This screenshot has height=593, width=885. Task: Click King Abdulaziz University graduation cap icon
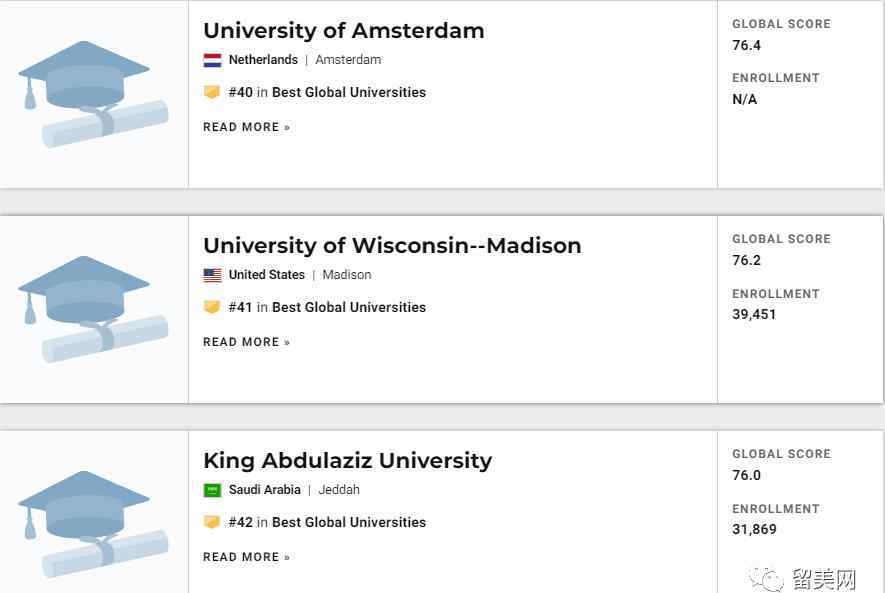pos(92,523)
